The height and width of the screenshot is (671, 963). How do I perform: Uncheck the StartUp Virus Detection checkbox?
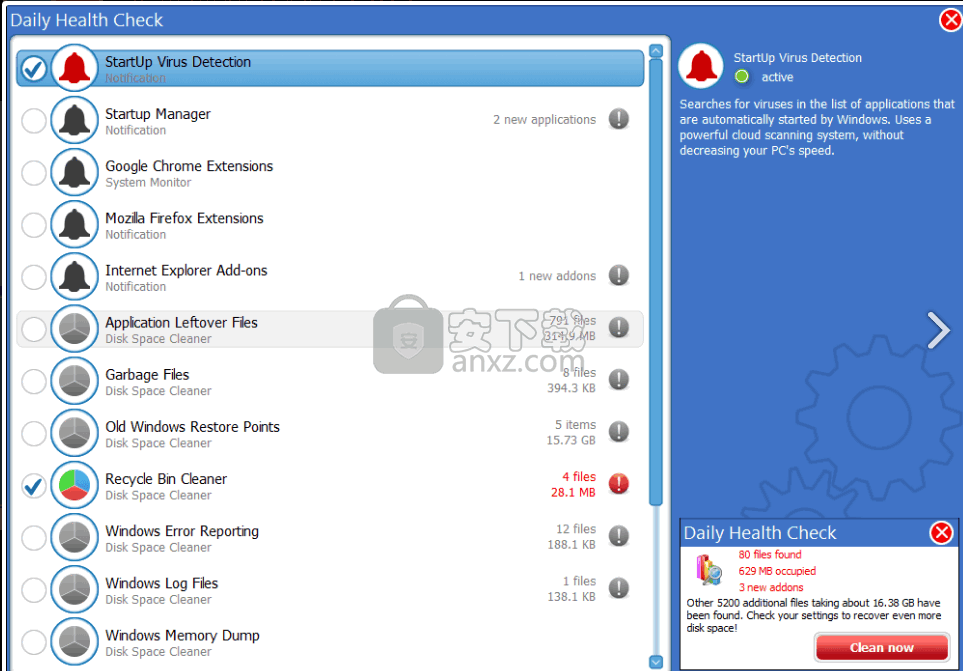[x=34, y=69]
